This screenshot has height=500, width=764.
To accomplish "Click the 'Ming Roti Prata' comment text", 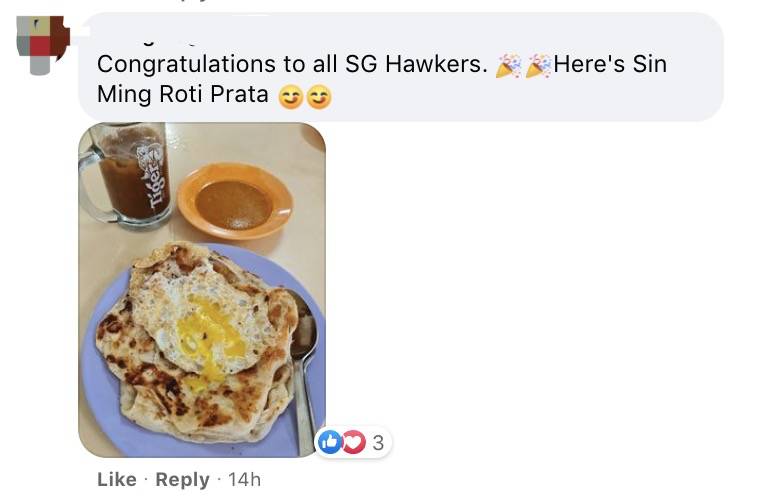I will click(183, 95).
